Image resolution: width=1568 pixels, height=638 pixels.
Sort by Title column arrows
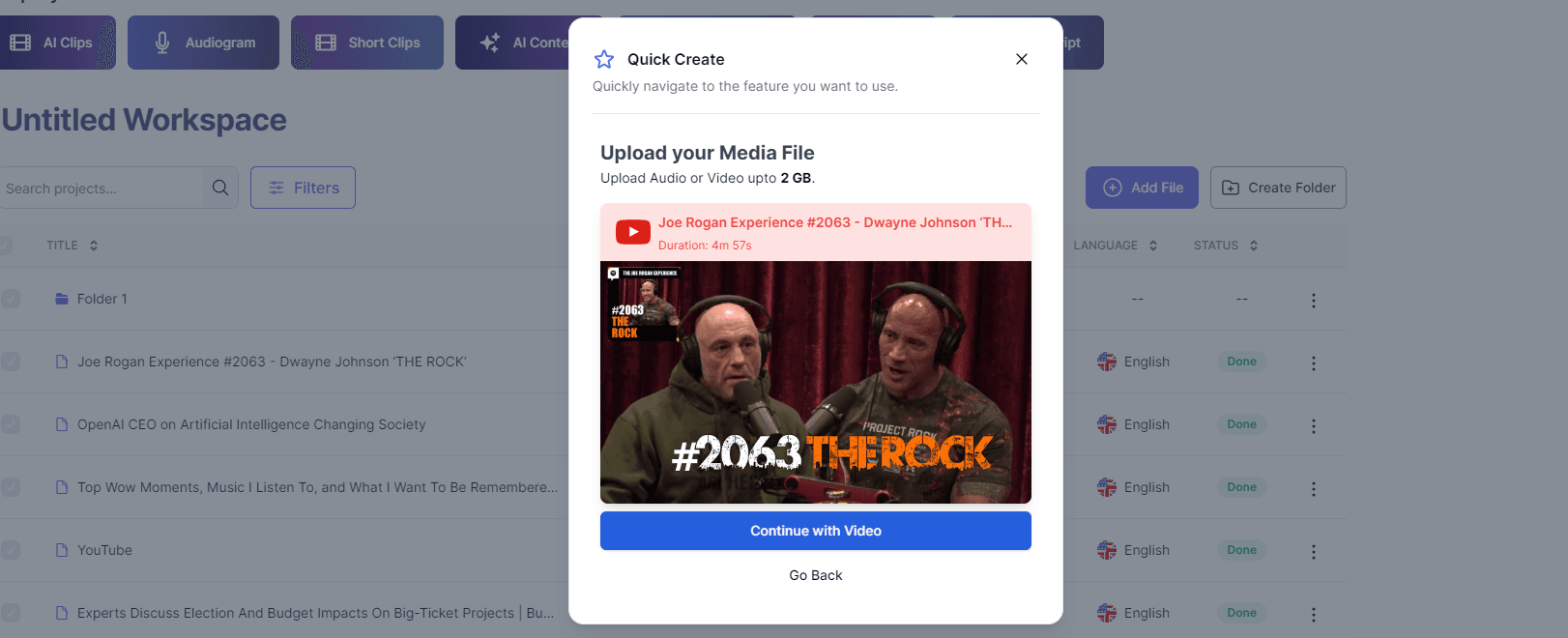pyautogui.click(x=94, y=246)
